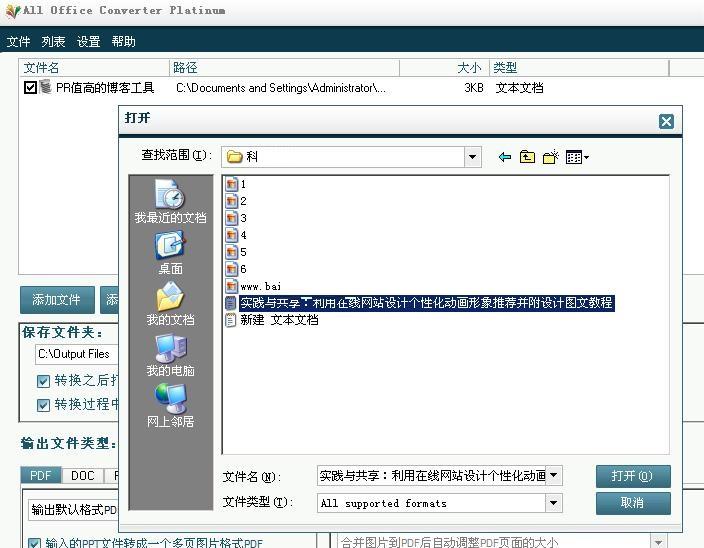
Task: Select 新建 文本文档 file
Action: [x=272, y=320]
